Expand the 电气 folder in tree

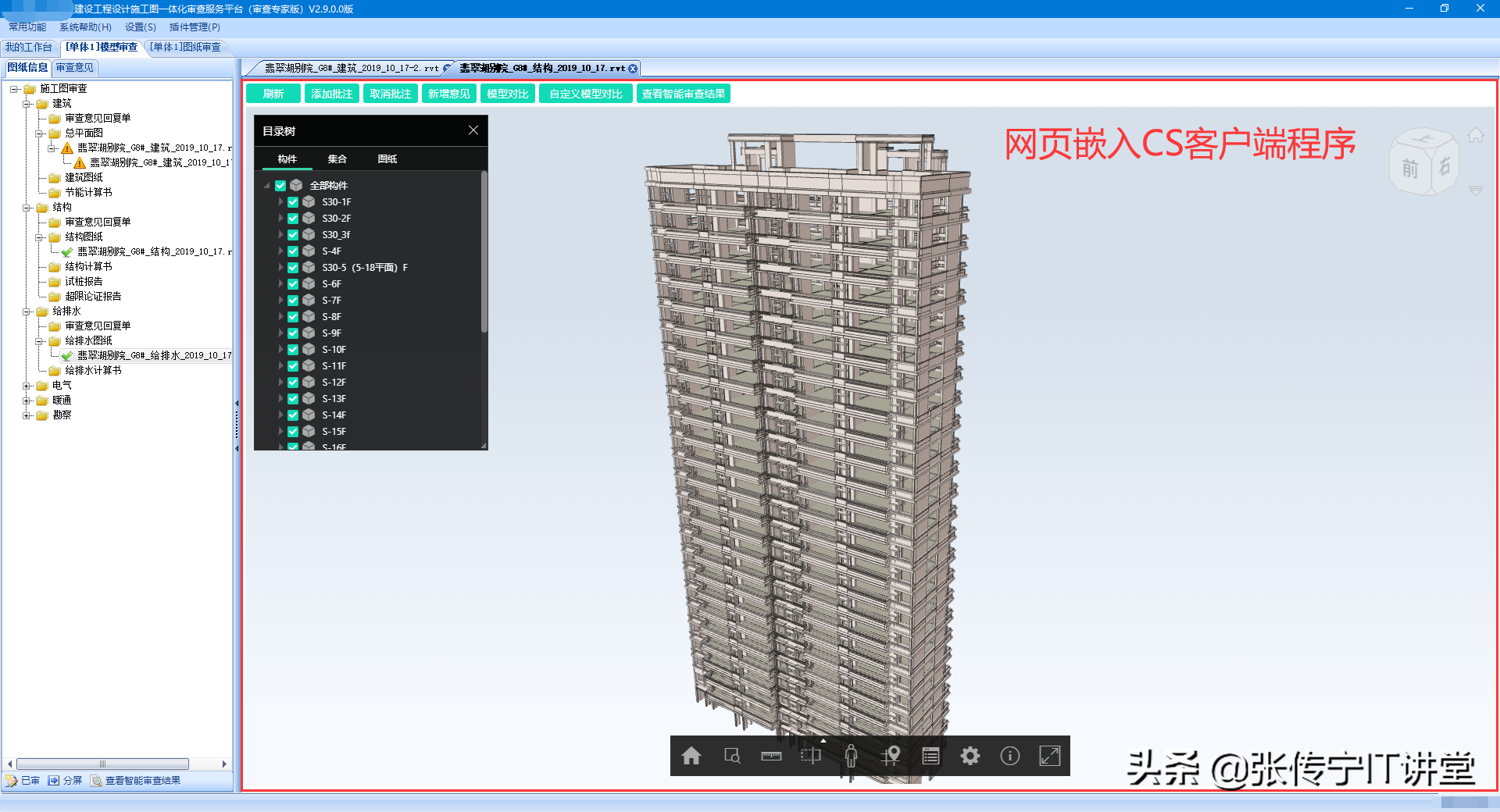click(x=27, y=386)
